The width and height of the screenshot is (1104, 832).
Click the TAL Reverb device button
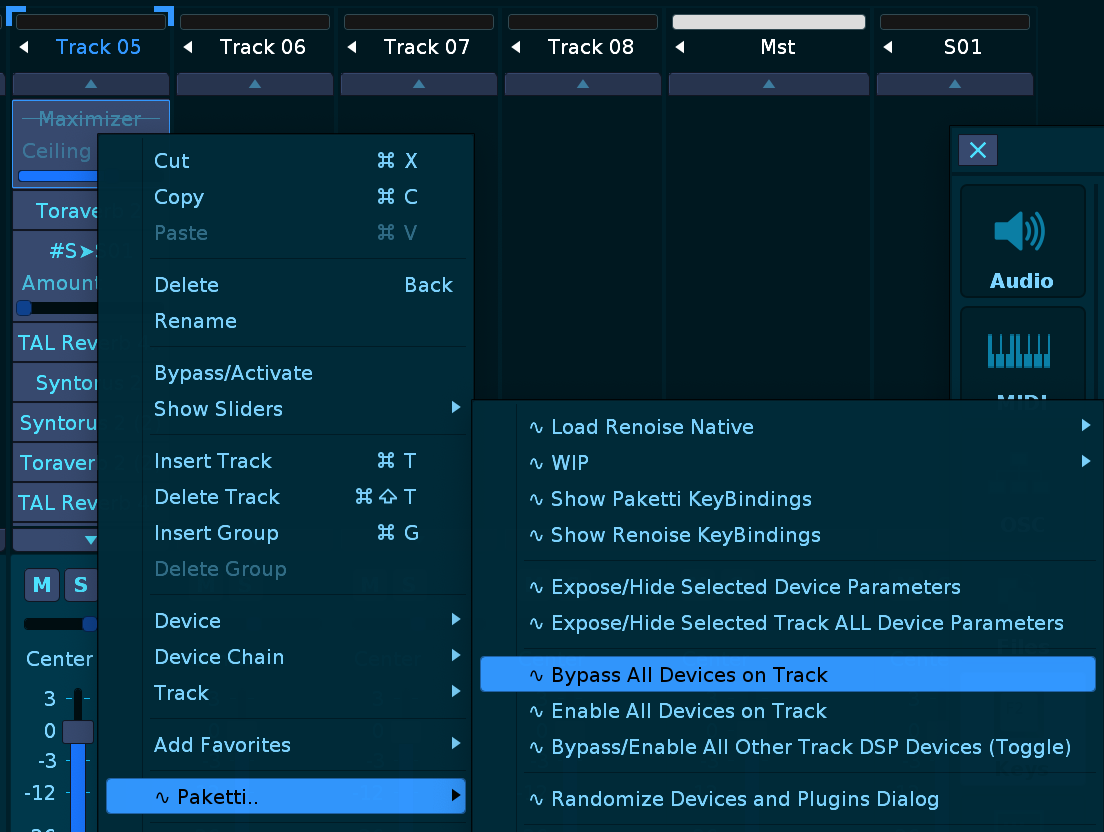tap(57, 343)
